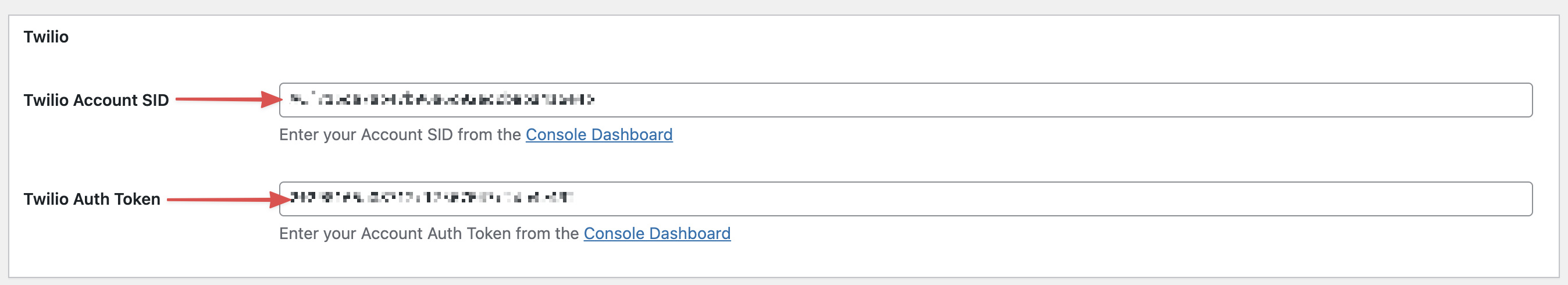The height and width of the screenshot is (285, 1568).
Task: Click the arrowhead beside the Auth Token field
Action: coord(280,198)
